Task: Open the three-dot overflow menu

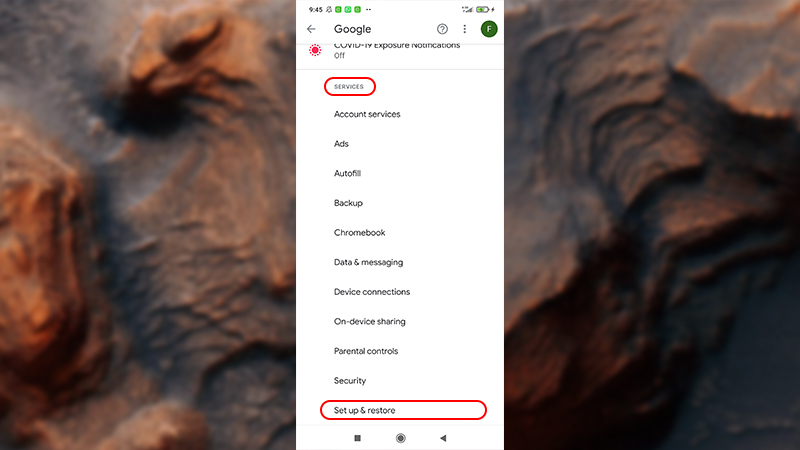Action: coord(465,29)
